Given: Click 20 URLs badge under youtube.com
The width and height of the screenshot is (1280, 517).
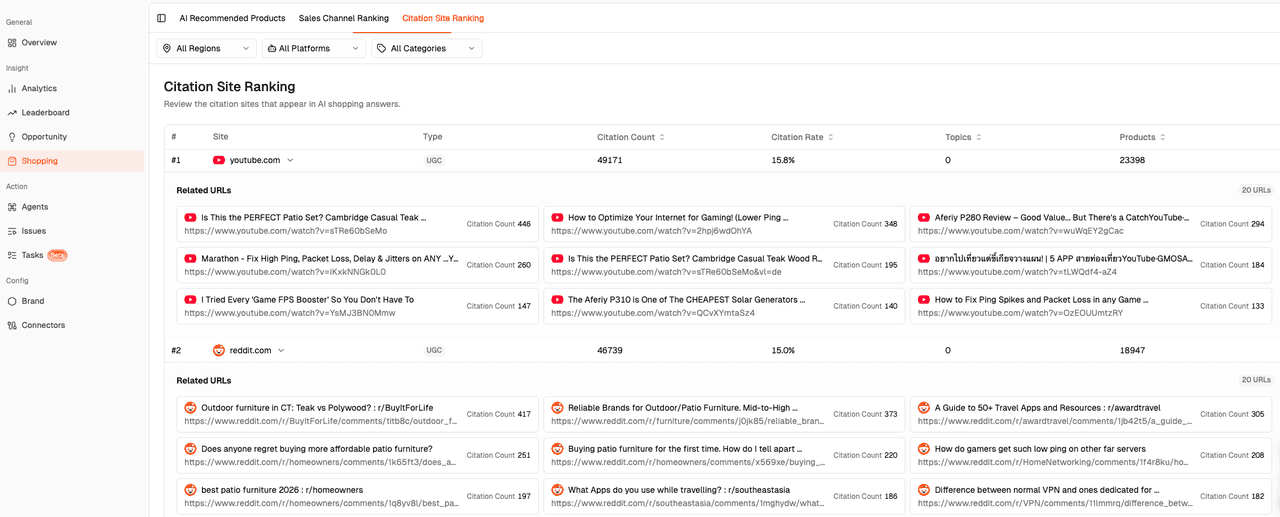Looking at the screenshot, I should coord(1255,190).
